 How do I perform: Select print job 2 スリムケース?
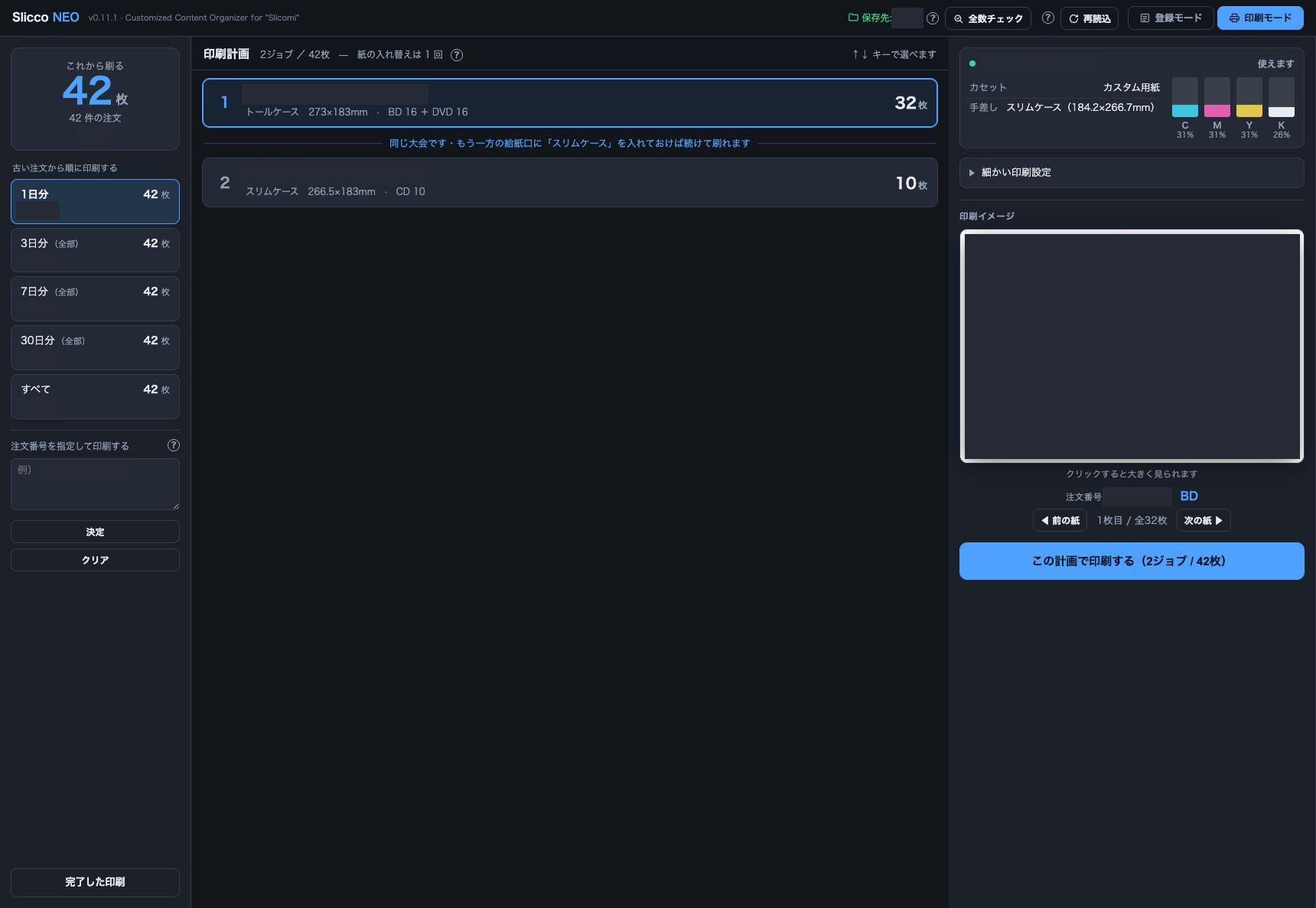(570, 183)
